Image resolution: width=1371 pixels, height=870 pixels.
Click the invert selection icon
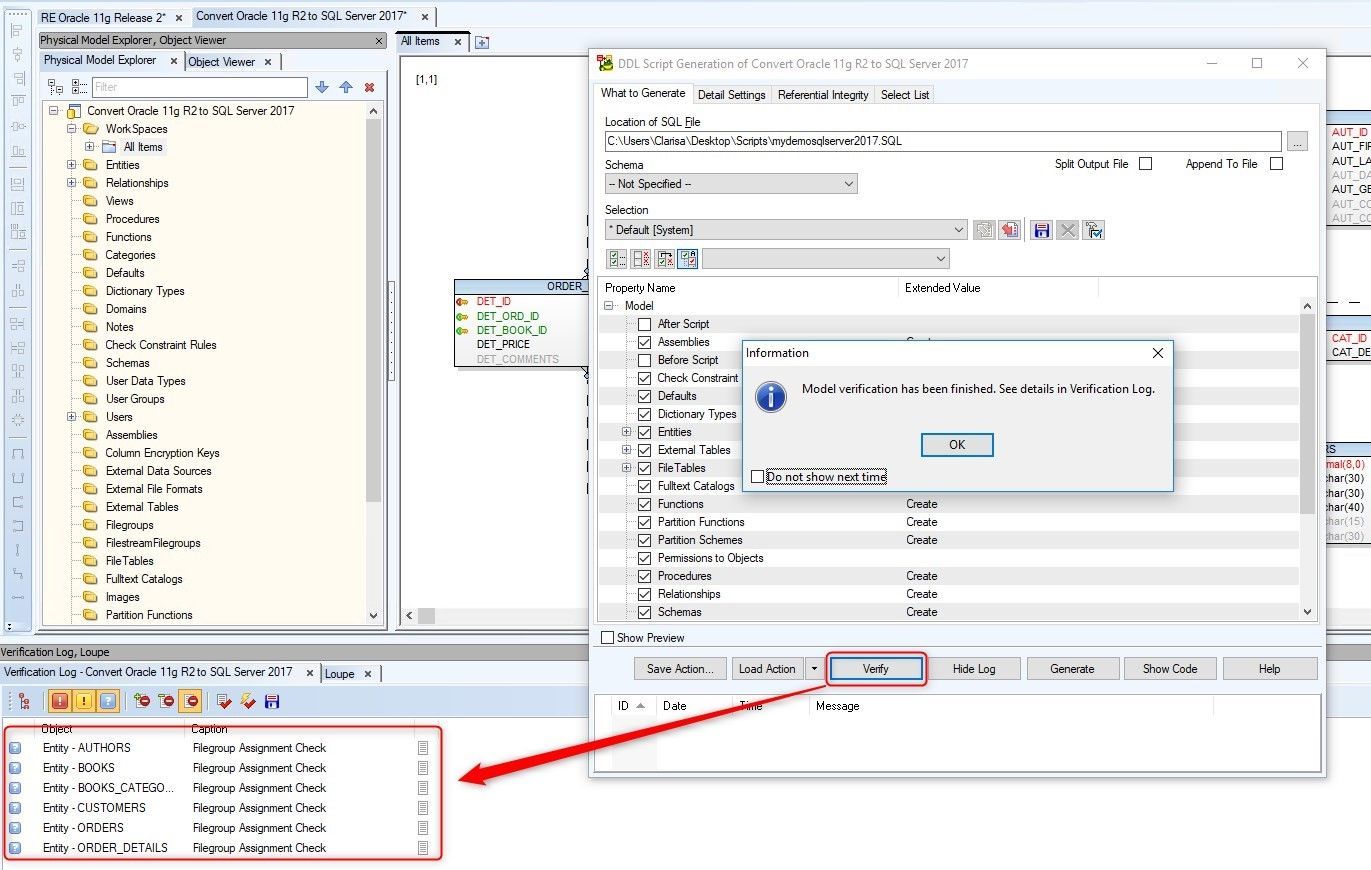pos(664,259)
